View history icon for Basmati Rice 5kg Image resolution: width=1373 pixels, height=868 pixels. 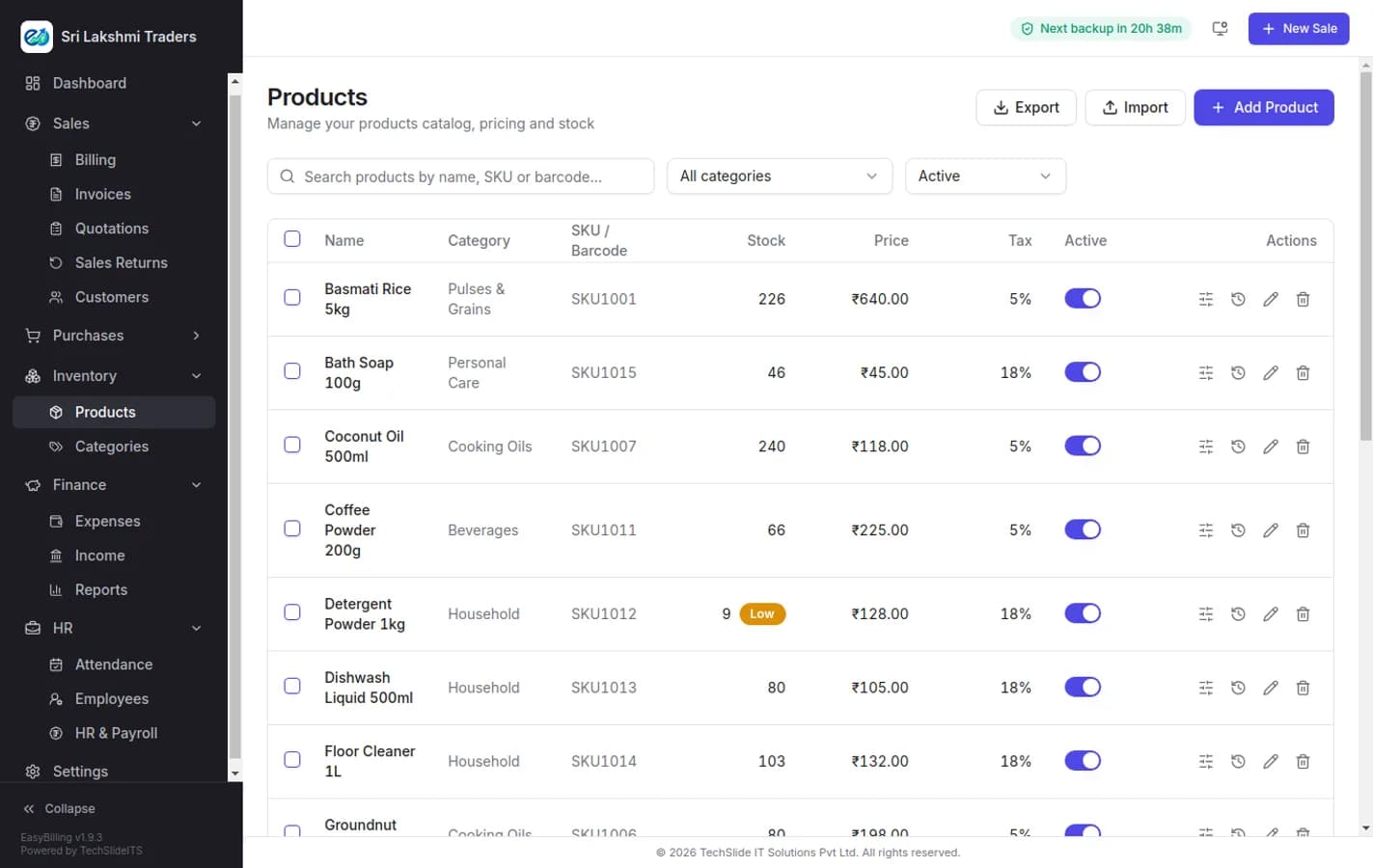(x=1238, y=299)
